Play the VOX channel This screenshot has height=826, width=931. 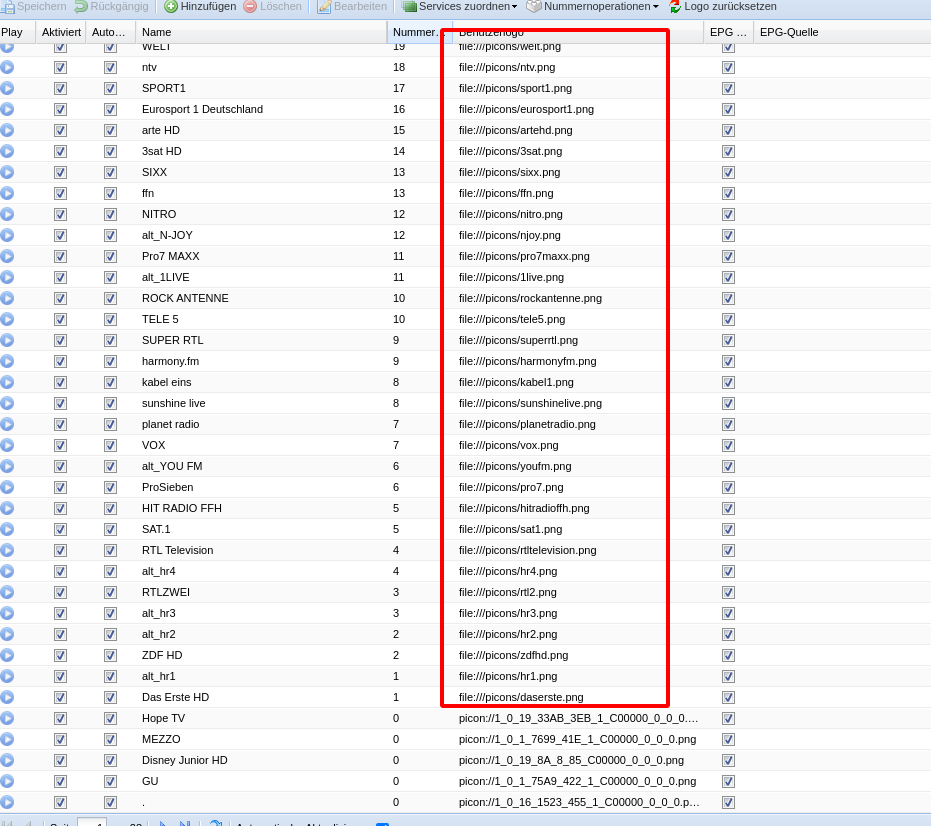click(7, 445)
